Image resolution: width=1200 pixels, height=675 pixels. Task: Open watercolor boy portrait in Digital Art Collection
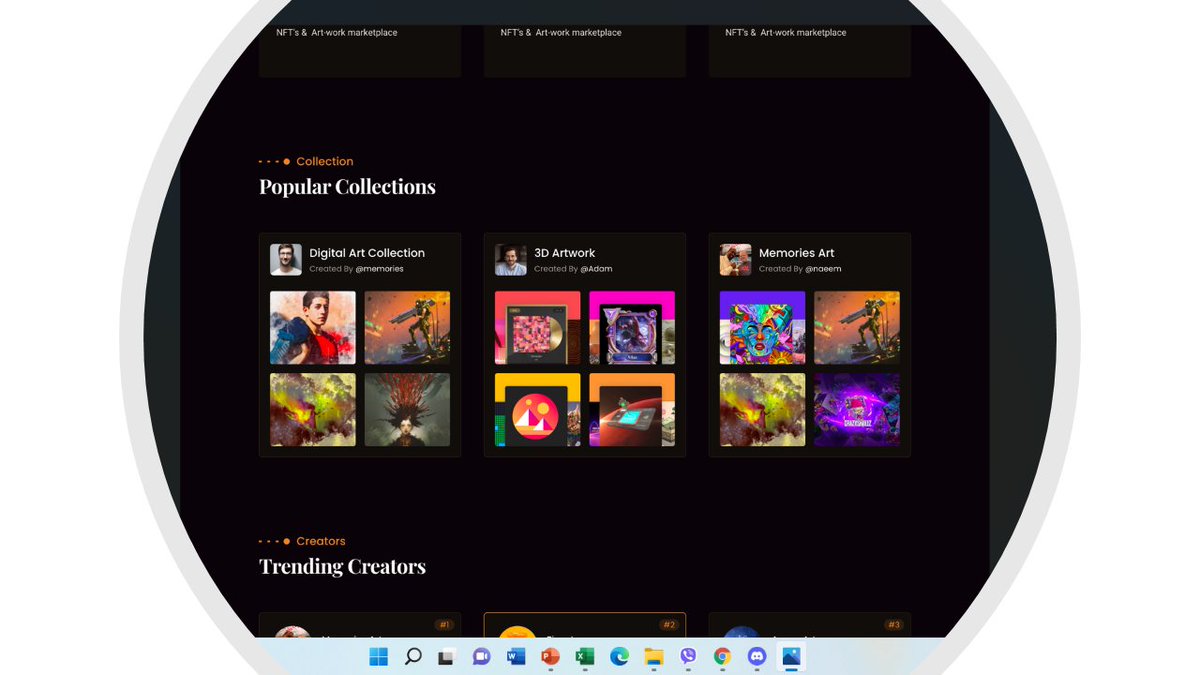[313, 328]
